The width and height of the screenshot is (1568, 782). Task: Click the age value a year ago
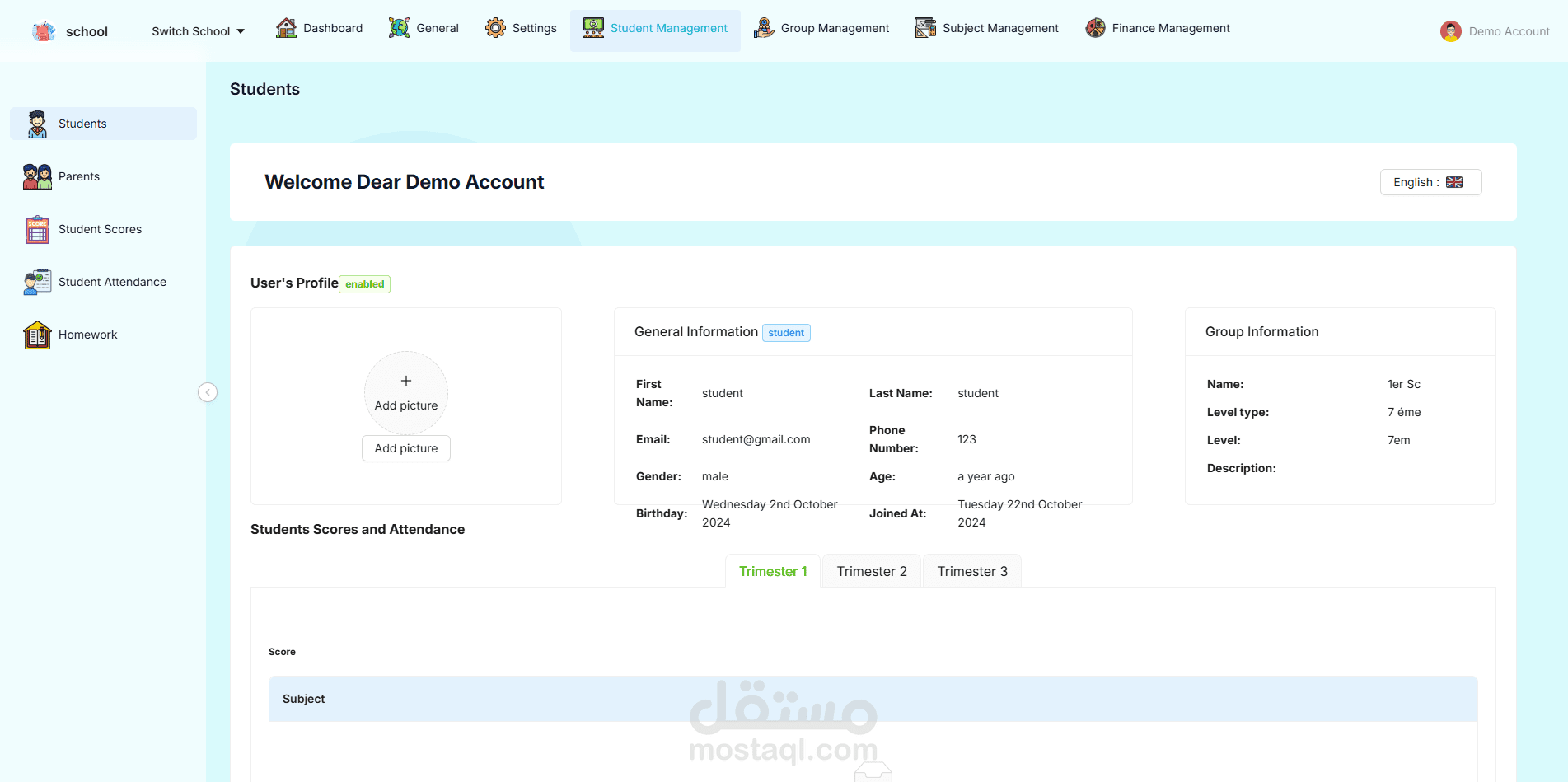point(986,476)
